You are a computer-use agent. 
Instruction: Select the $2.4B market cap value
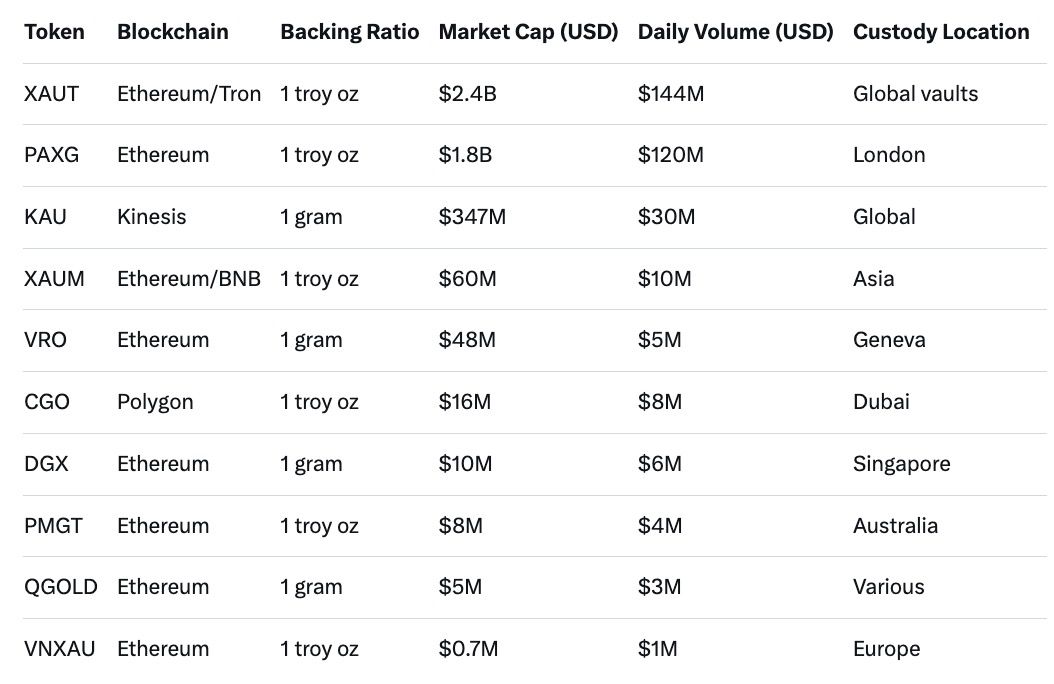point(466,94)
